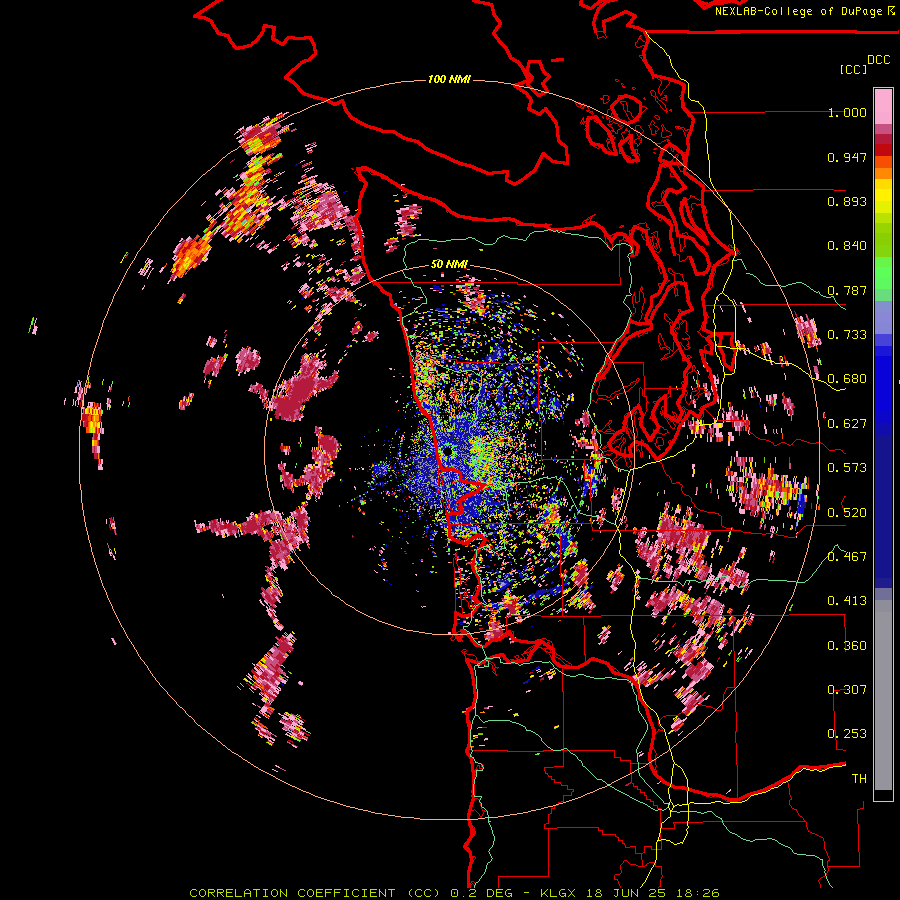Click the 100 NMI range ring label
Image resolution: width=900 pixels, height=900 pixels.
coord(449,79)
